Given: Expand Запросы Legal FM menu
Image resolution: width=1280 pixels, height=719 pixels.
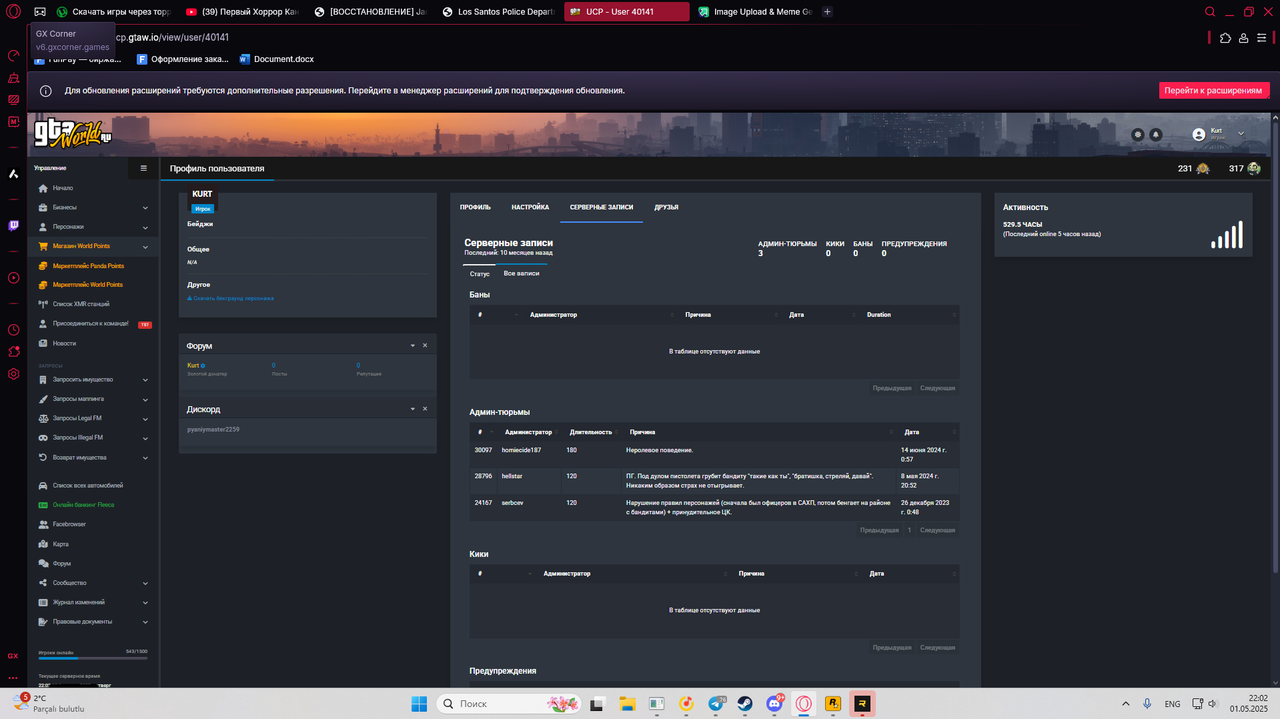Looking at the screenshot, I should (x=93, y=418).
